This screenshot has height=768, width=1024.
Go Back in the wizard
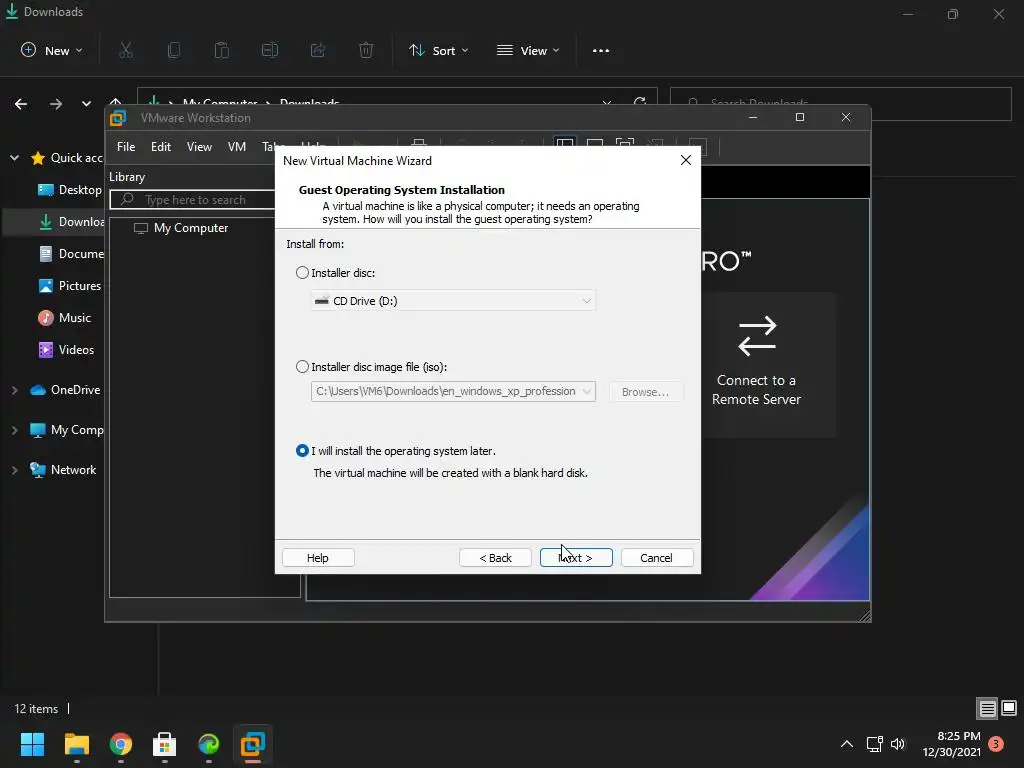click(x=495, y=558)
